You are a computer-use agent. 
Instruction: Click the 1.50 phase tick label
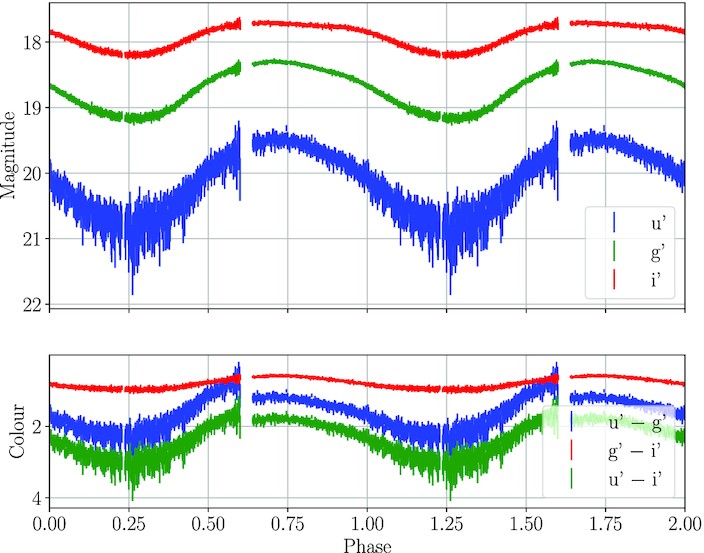click(x=526, y=524)
